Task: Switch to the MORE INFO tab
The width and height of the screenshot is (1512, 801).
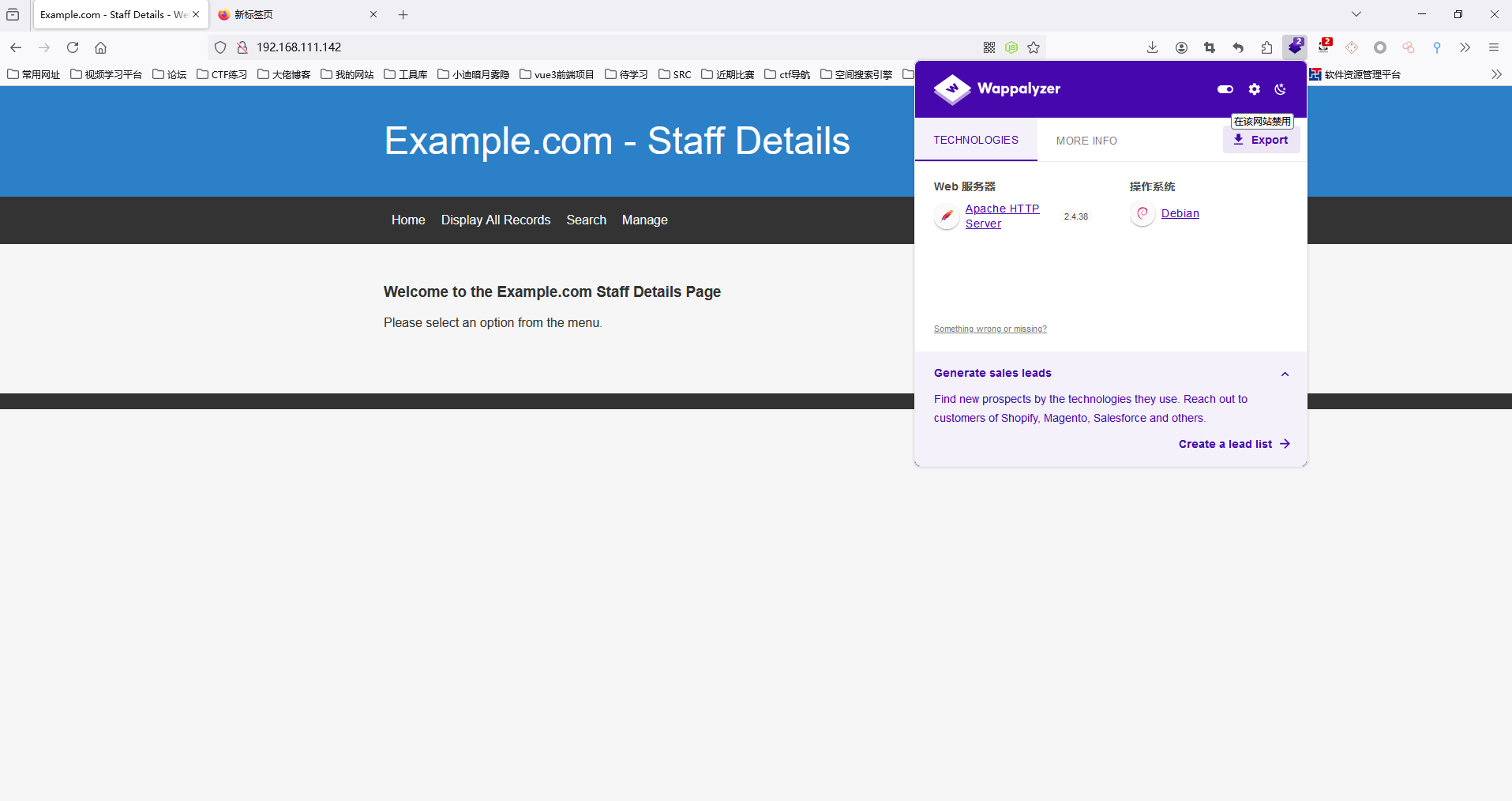Action: click(1086, 141)
